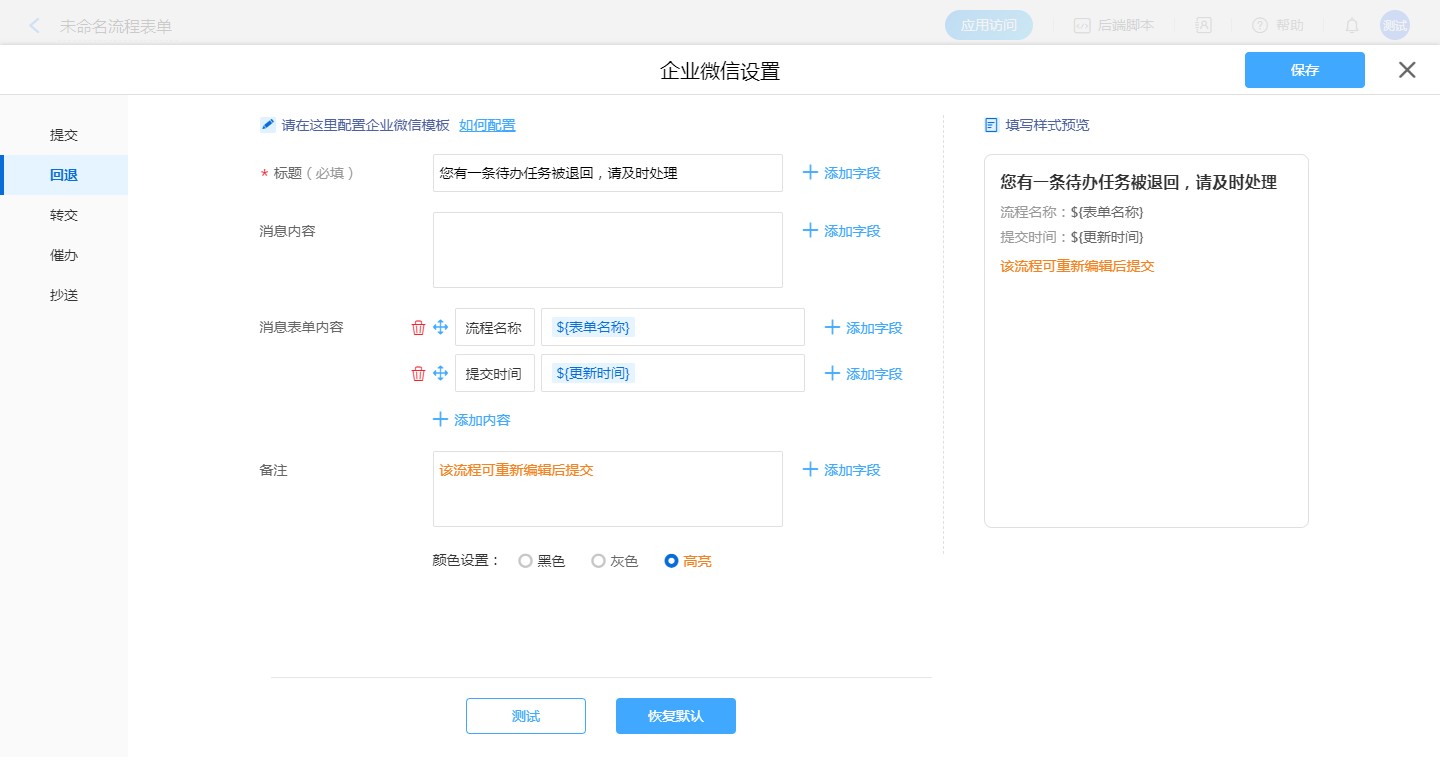The image size is (1440, 757).
Task: Open the 如何配置 help link
Action: (487, 125)
